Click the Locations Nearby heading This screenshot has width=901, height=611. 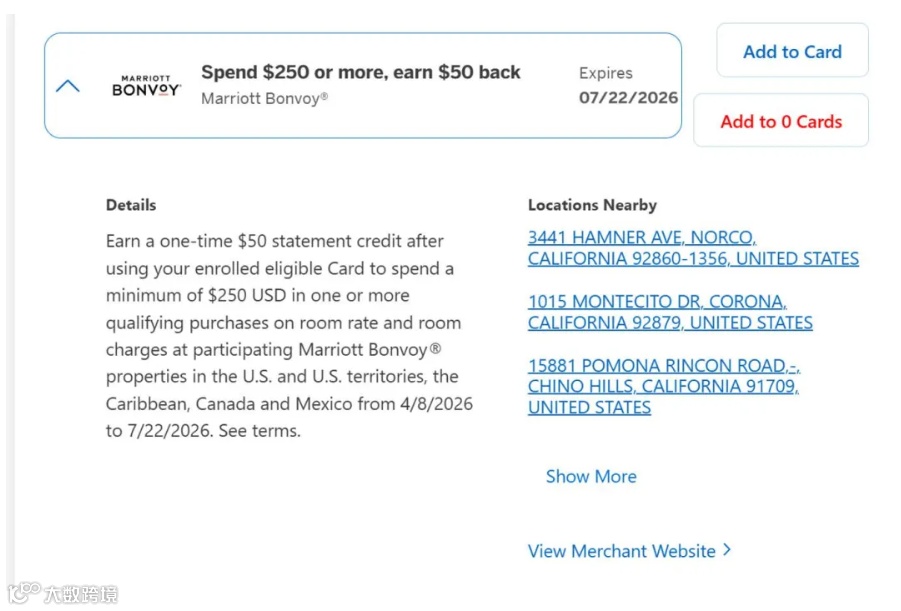click(x=592, y=205)
